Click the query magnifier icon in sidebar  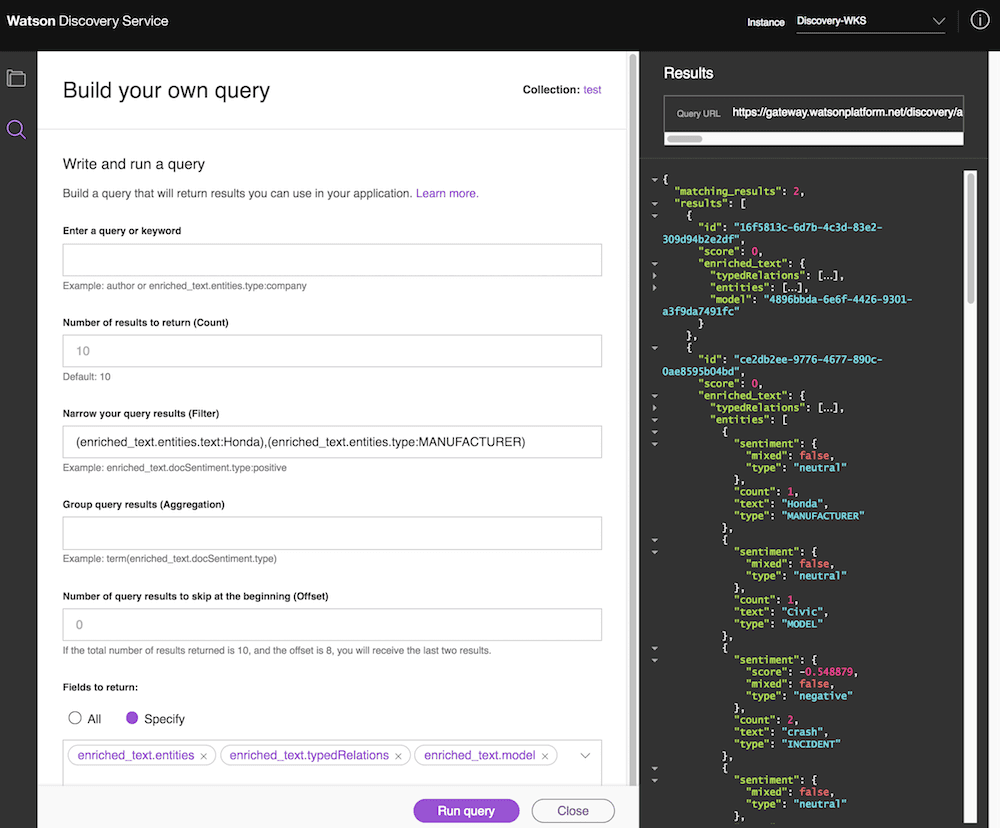(16, 129)
